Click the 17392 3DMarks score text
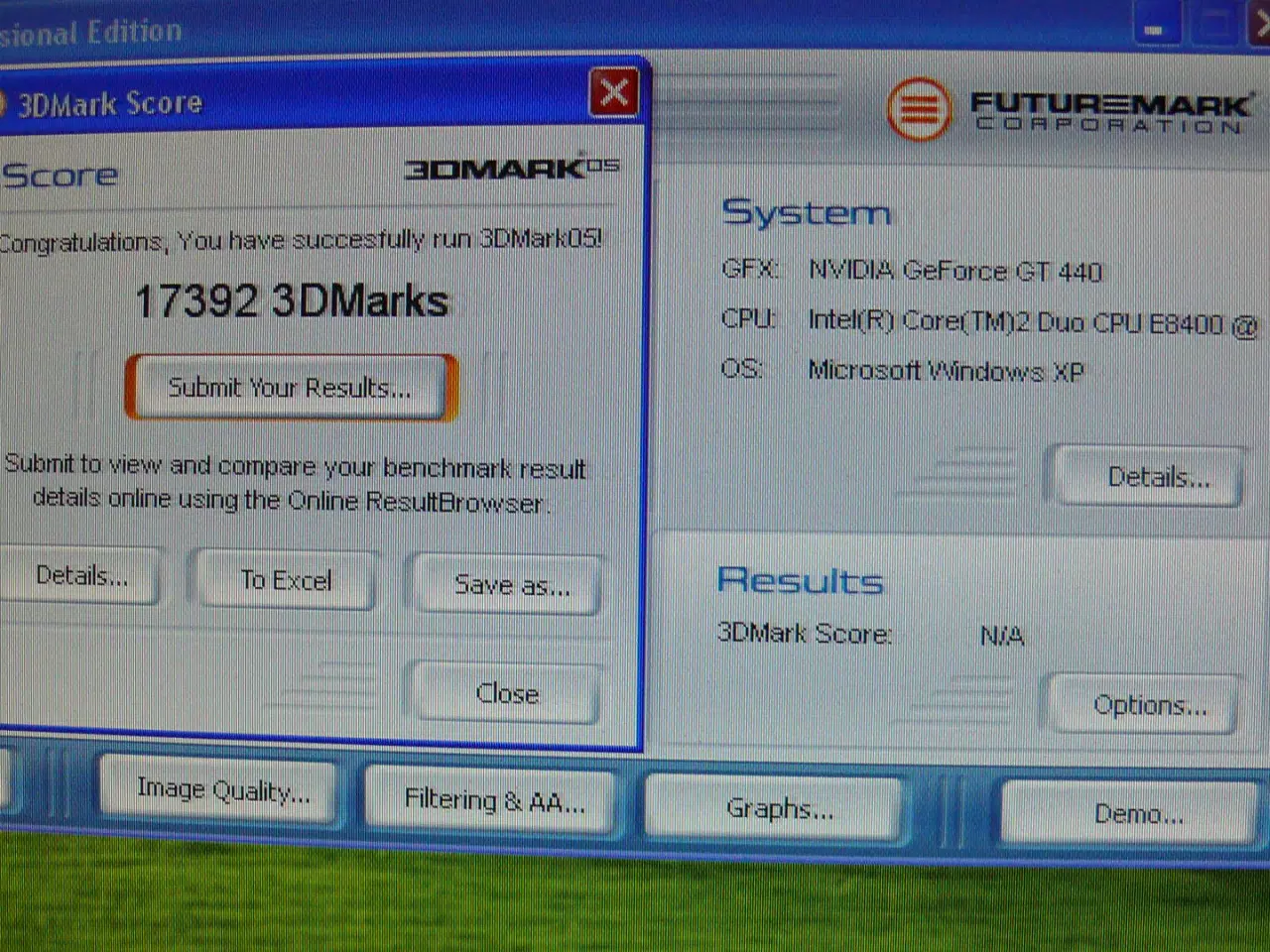 coord(291,301)
